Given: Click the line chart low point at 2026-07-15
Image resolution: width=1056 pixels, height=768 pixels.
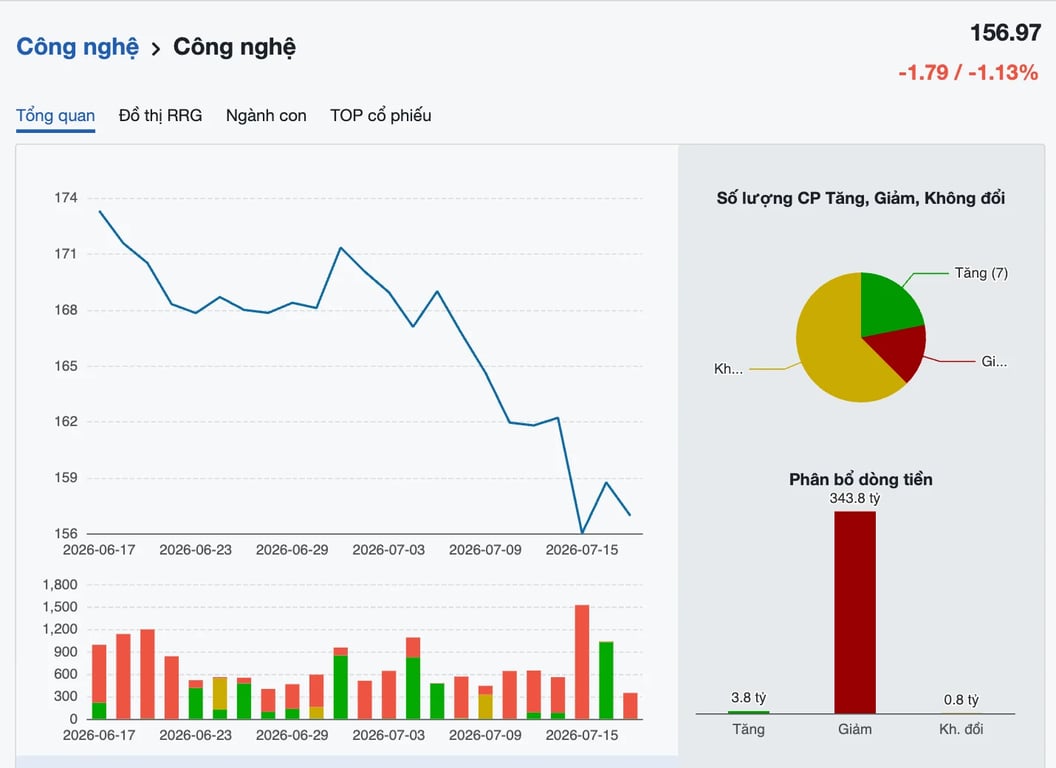Looking at the screenshot, I should click(582, 532).
